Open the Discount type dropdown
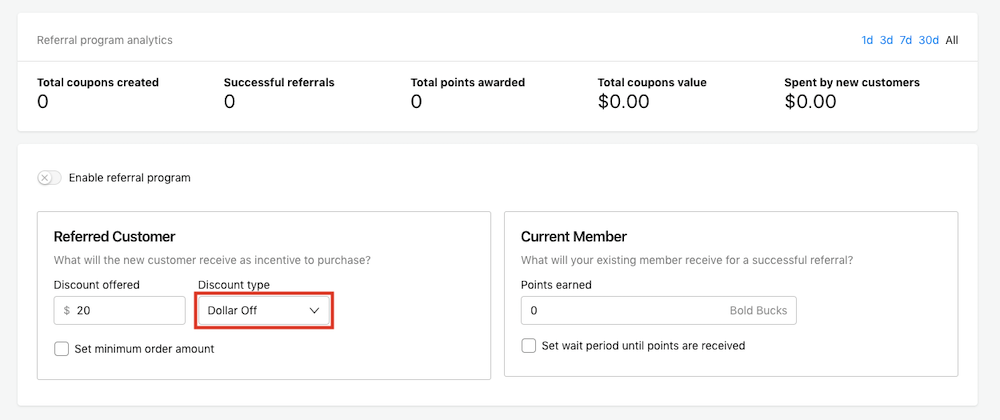Screen dimensions: 1000x420 tap(264, 311)
